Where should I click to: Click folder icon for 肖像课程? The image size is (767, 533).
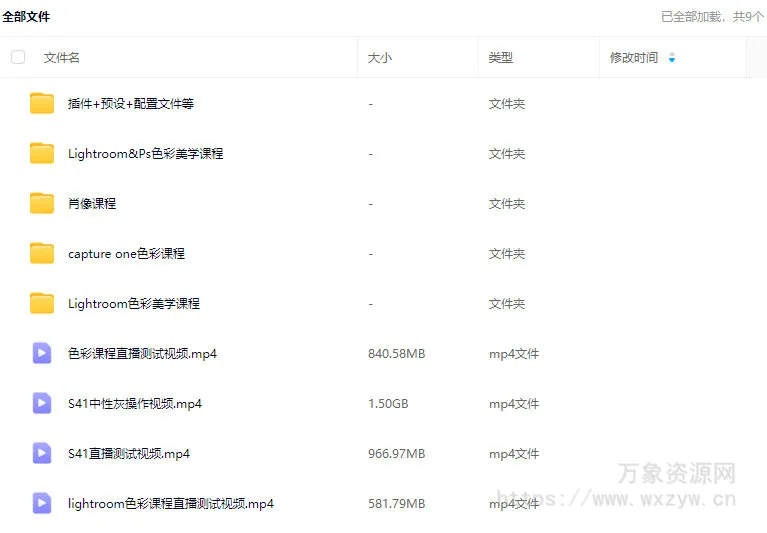pyautogui.click(x=42, y=203)
